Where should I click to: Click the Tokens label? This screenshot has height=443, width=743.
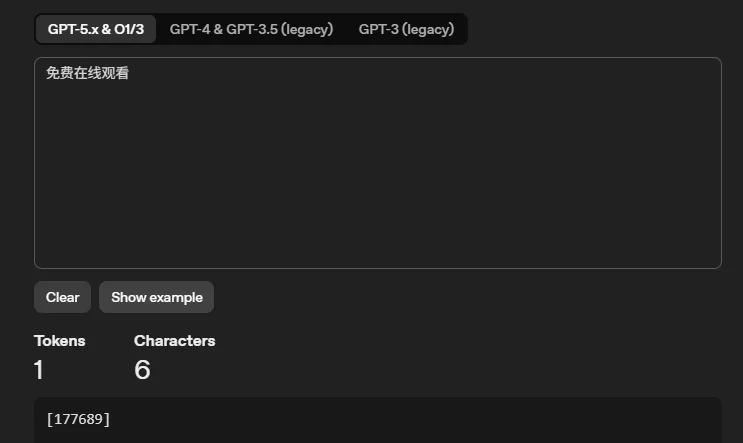[x=60, y=341]
